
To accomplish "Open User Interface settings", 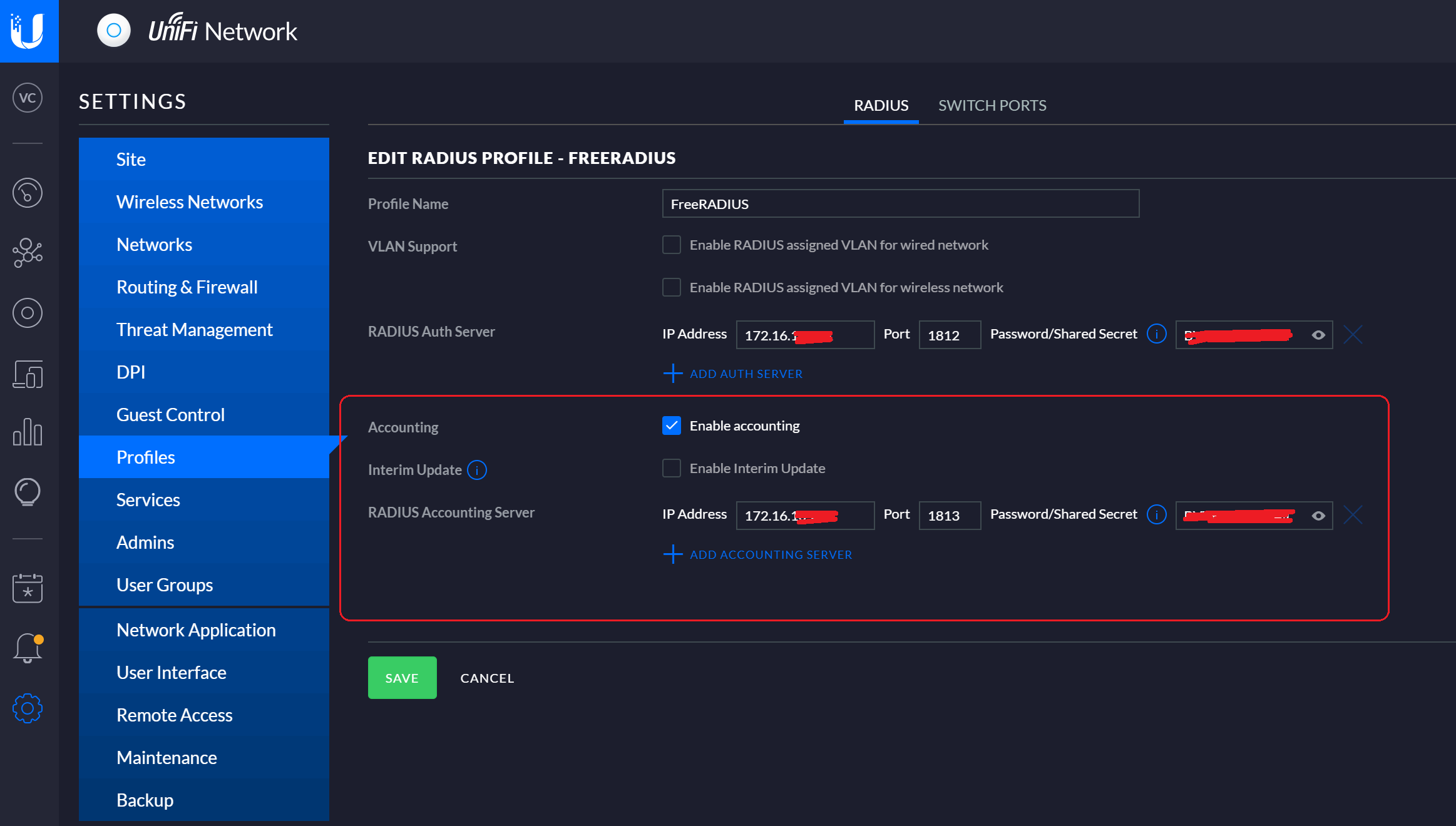I will coord(204,672).
